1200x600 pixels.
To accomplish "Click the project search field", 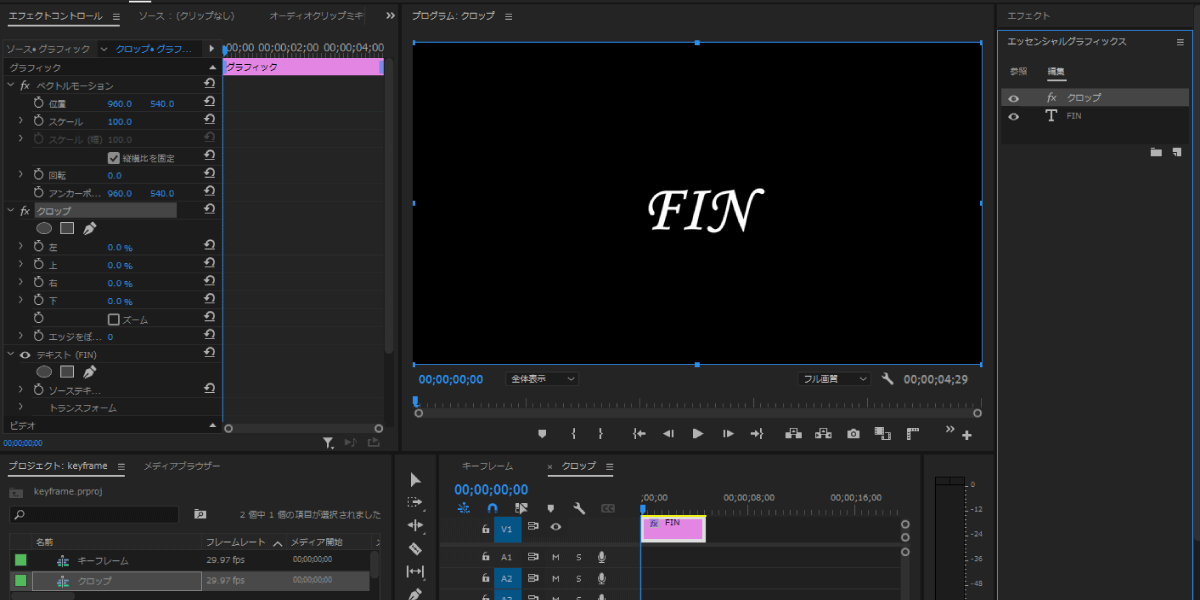I will coord(94,515).
